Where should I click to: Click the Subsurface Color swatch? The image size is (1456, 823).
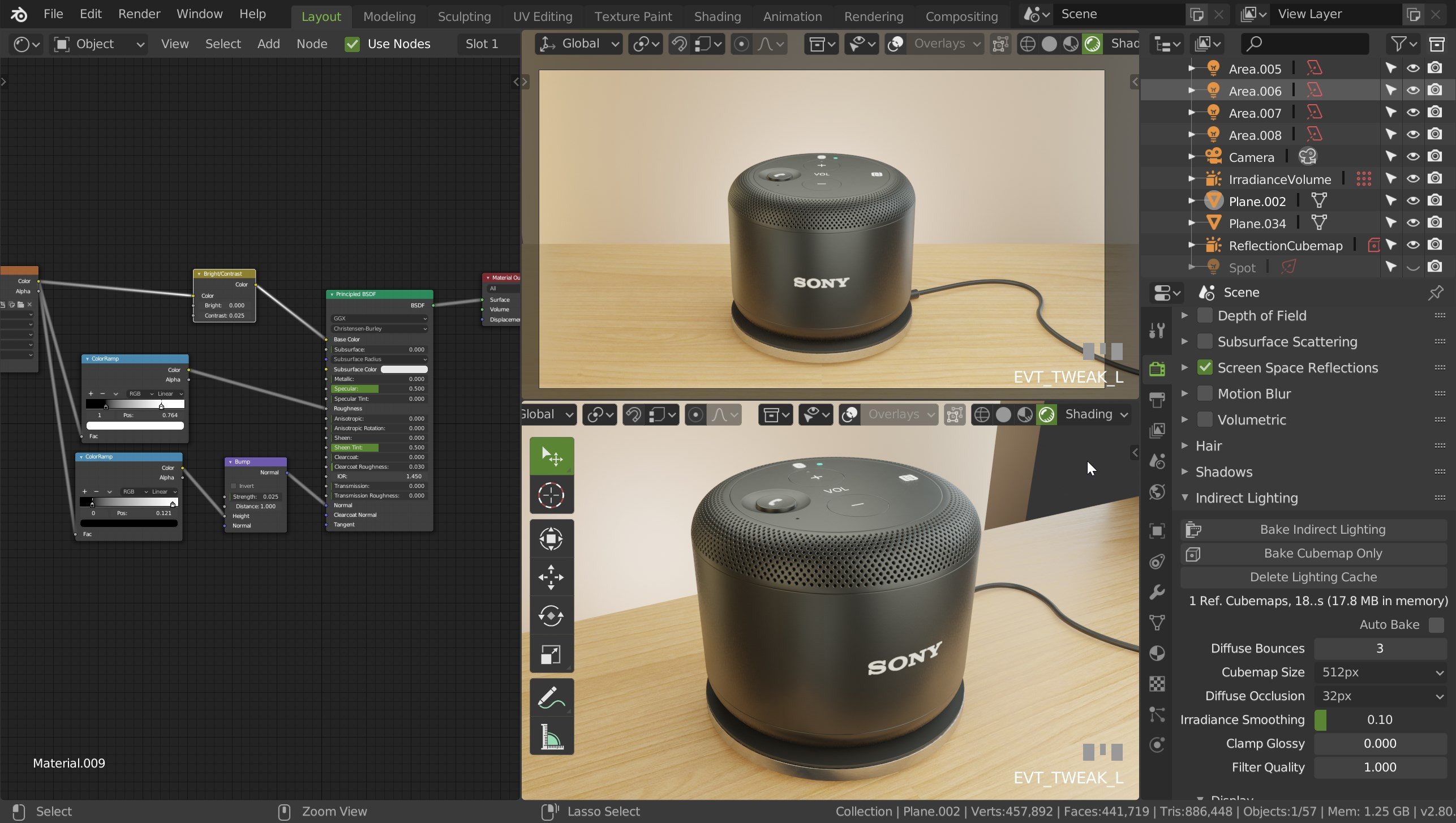pos(404,369)
